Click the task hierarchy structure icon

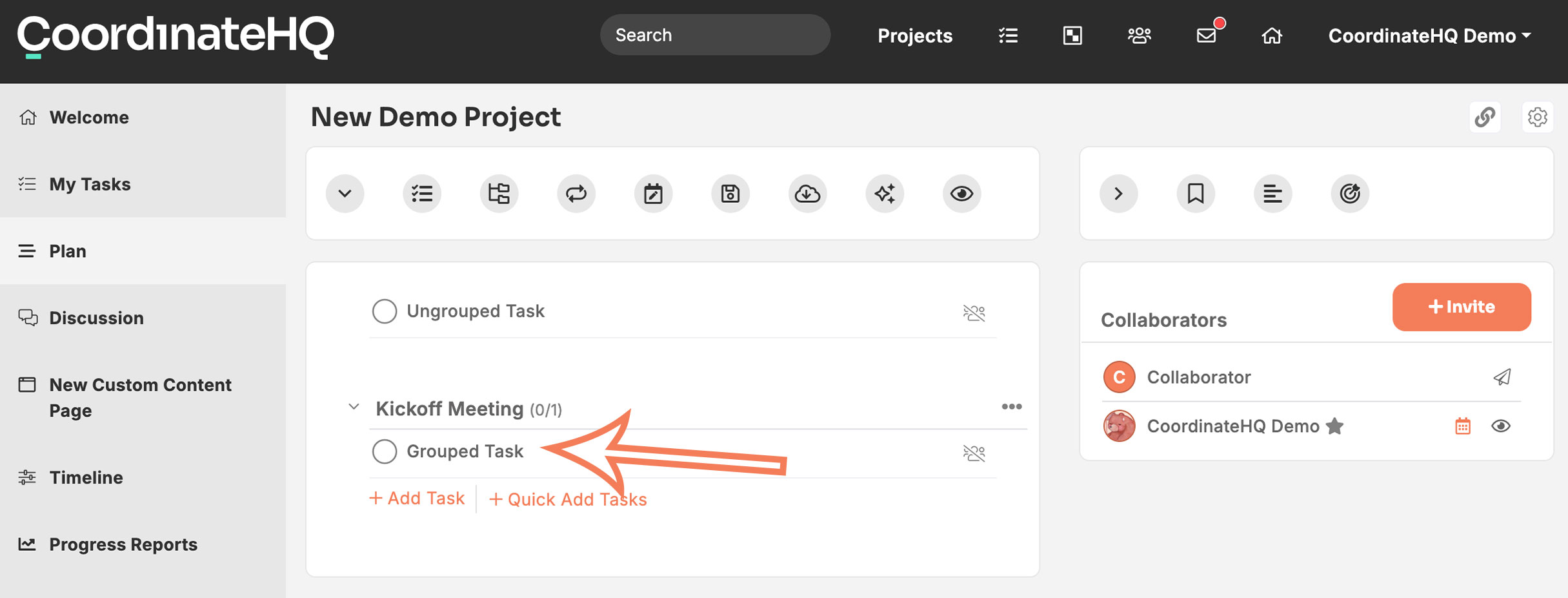[x=499, y=193]
